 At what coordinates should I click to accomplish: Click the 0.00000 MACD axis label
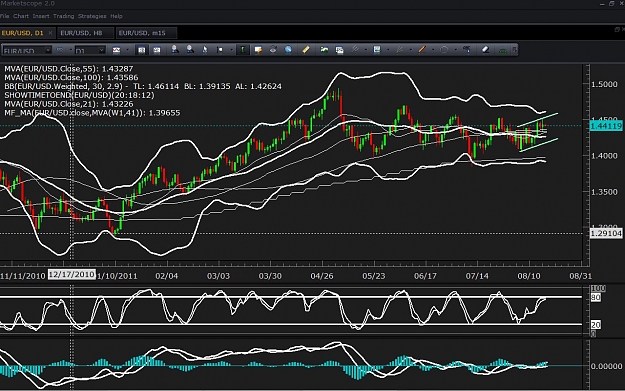606,366
